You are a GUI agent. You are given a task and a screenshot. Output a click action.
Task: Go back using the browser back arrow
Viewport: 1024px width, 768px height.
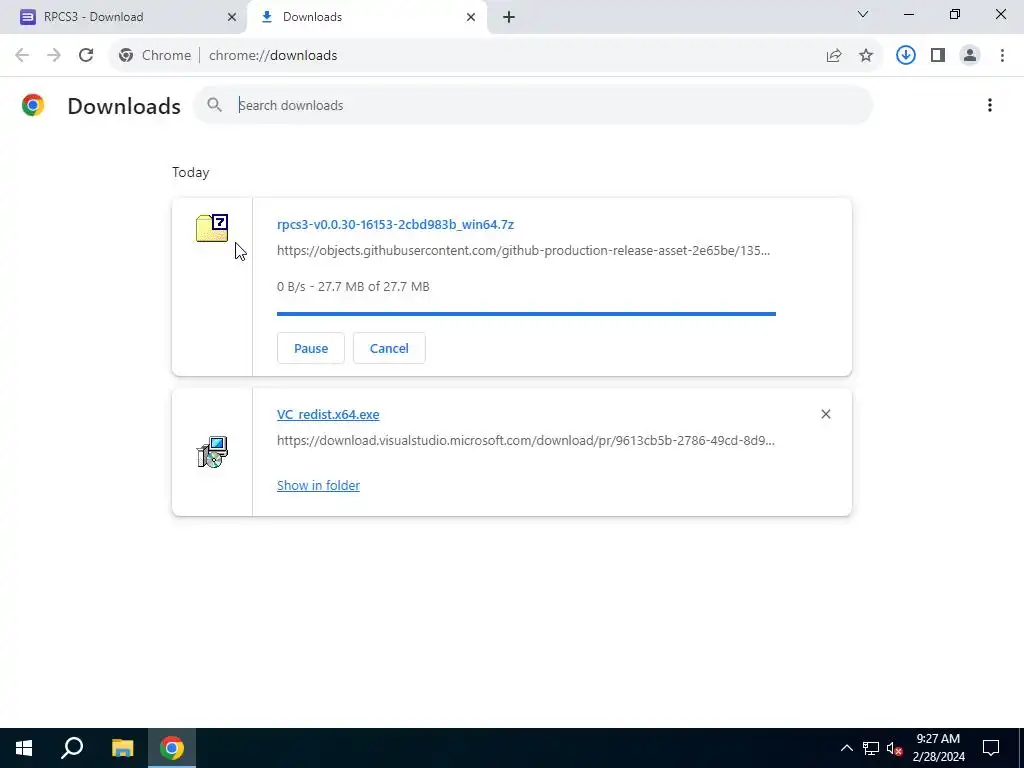(x=22, y=56)
